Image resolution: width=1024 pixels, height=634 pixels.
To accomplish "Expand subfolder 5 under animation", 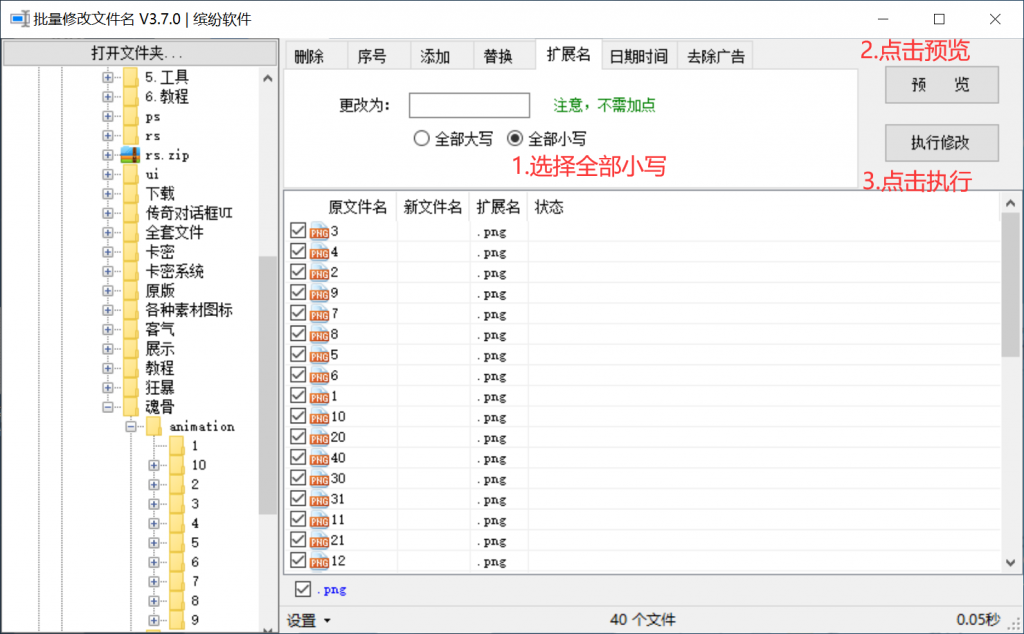I will [x=153, y=543].
